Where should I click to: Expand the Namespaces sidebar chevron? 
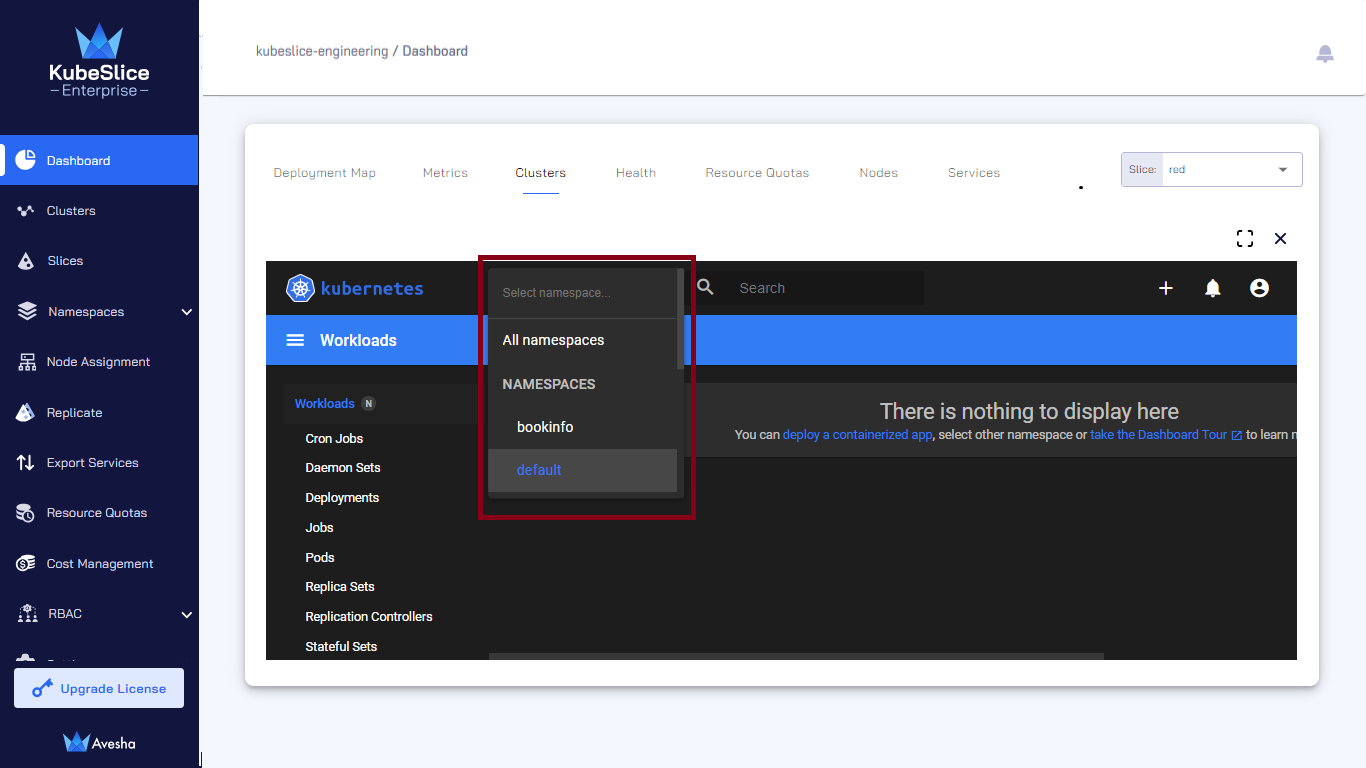point(186,312)
